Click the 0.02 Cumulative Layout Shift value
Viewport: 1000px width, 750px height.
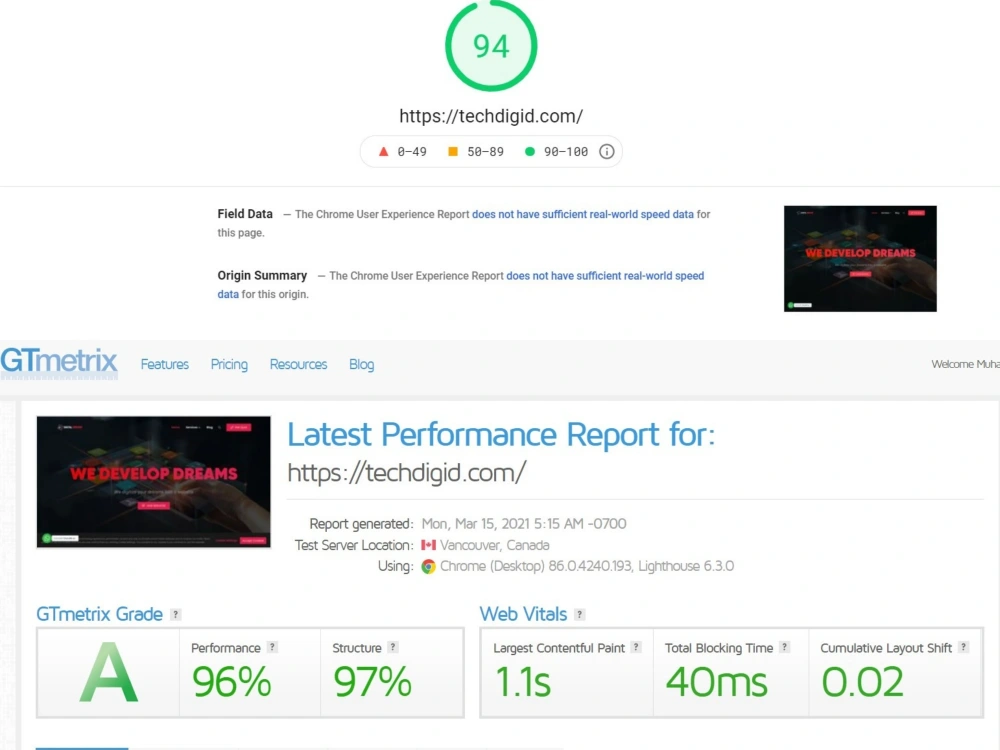(x=862, y=681)
